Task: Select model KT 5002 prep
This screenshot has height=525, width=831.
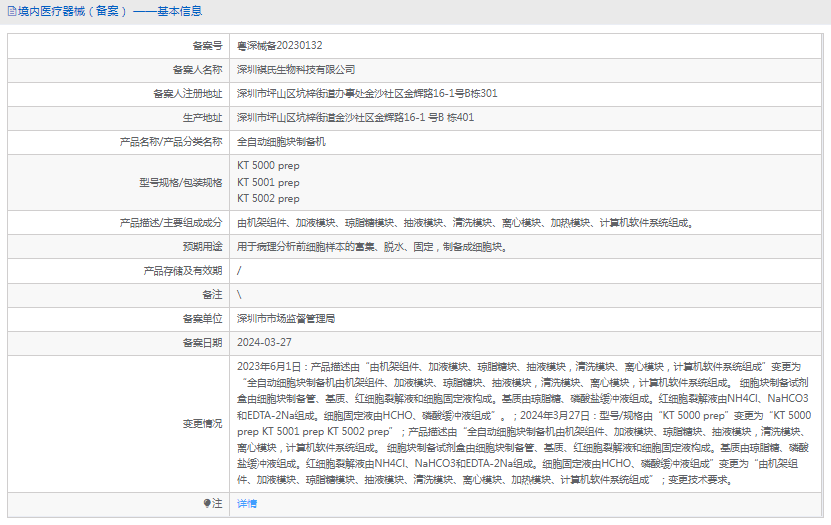Action: click(x=268, y=199)
